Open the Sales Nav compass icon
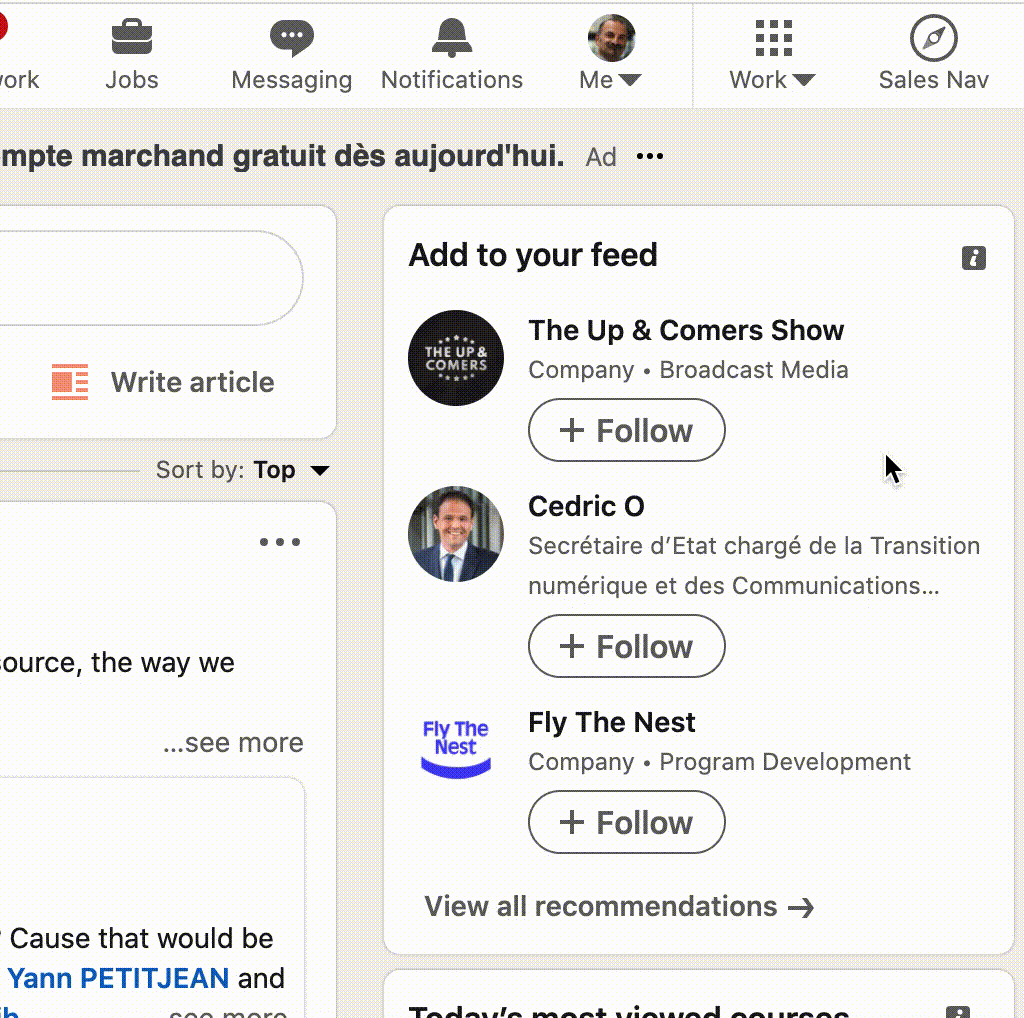This screenshot has width=1024, height=1018. (x=933, y=38)
